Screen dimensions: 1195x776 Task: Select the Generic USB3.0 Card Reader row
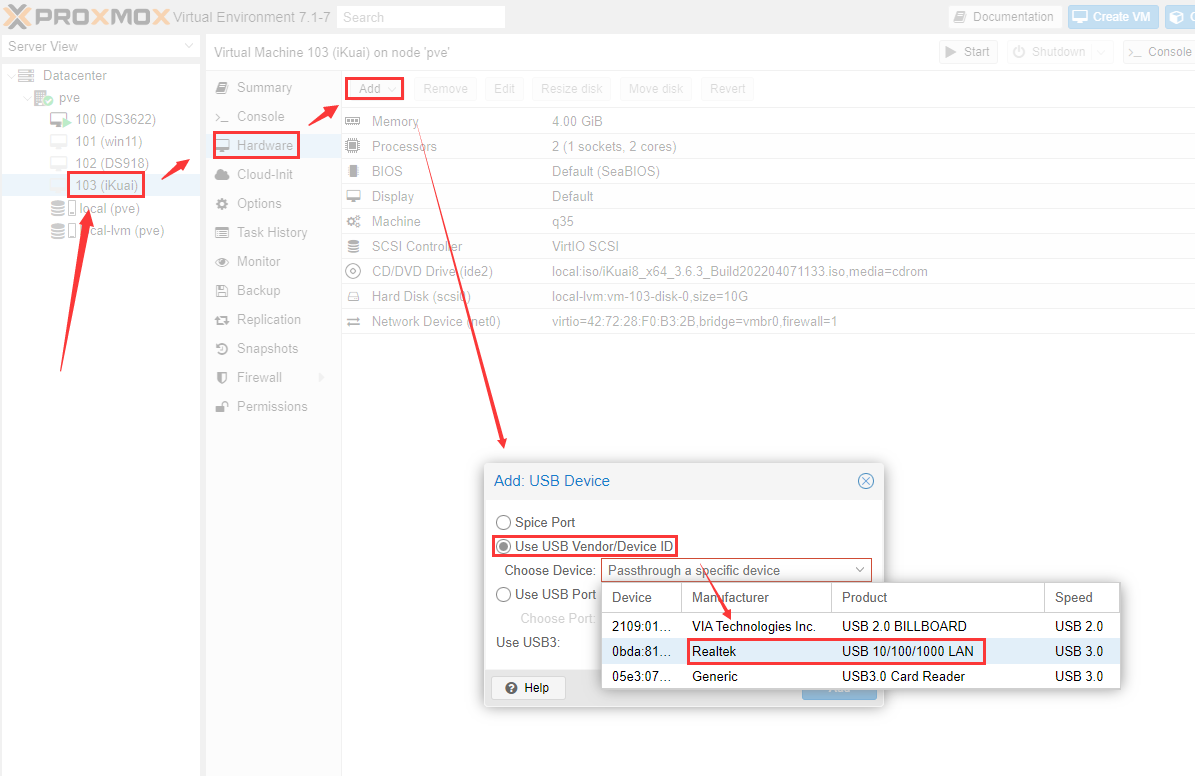click(860, 676)
